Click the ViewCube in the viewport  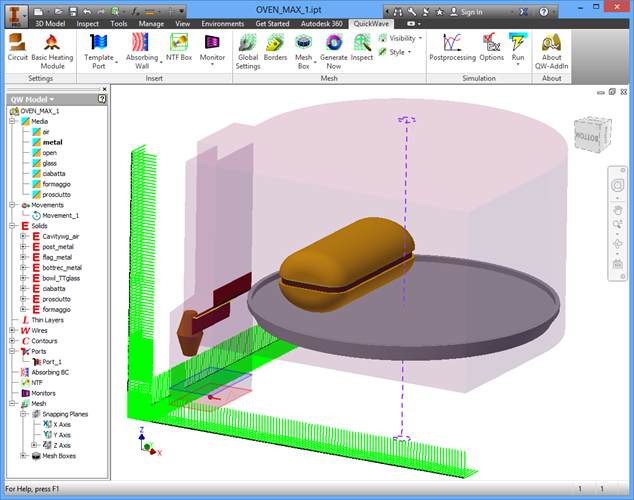click(x=587, y=134)
